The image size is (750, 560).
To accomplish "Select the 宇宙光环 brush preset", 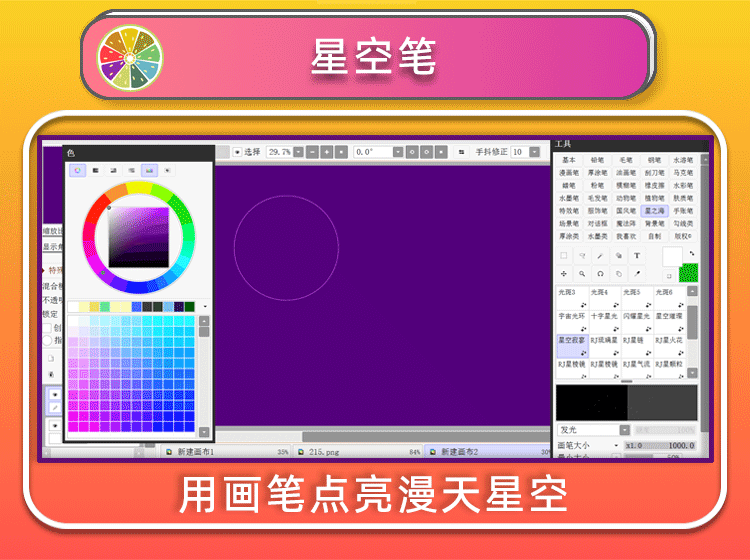I will coord(572,322).
